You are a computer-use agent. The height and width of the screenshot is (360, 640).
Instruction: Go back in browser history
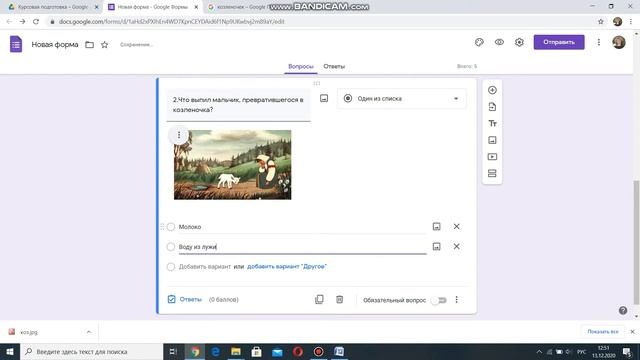[9, 21]
